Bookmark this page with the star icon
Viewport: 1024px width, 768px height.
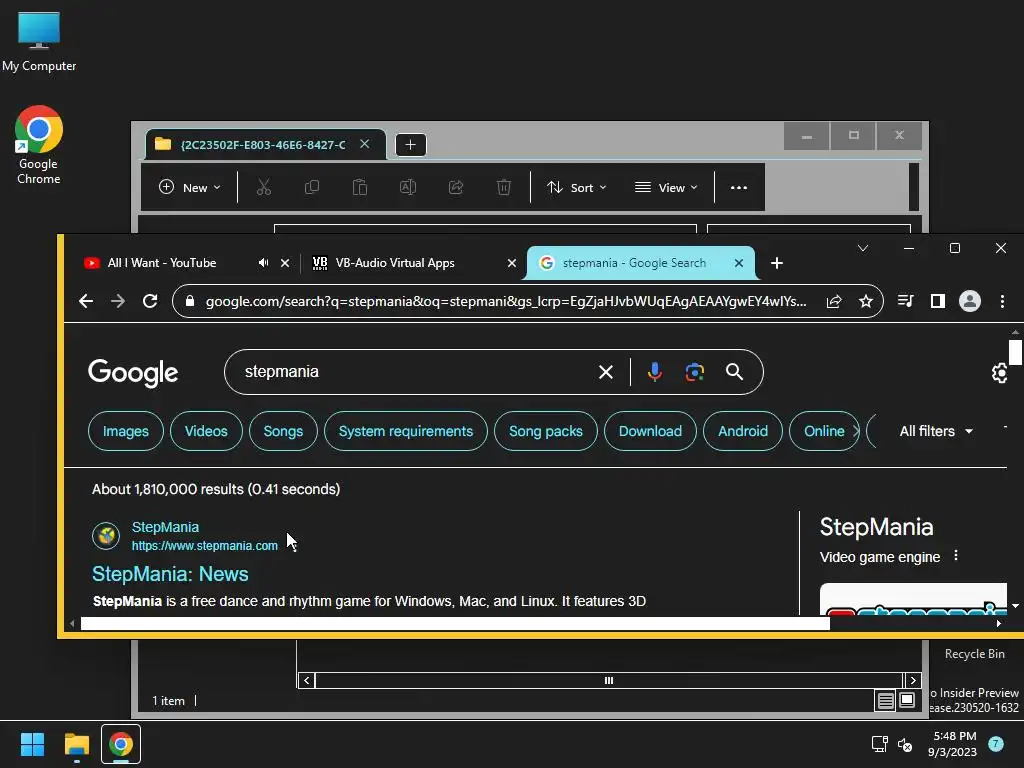(x=866, y=301)
